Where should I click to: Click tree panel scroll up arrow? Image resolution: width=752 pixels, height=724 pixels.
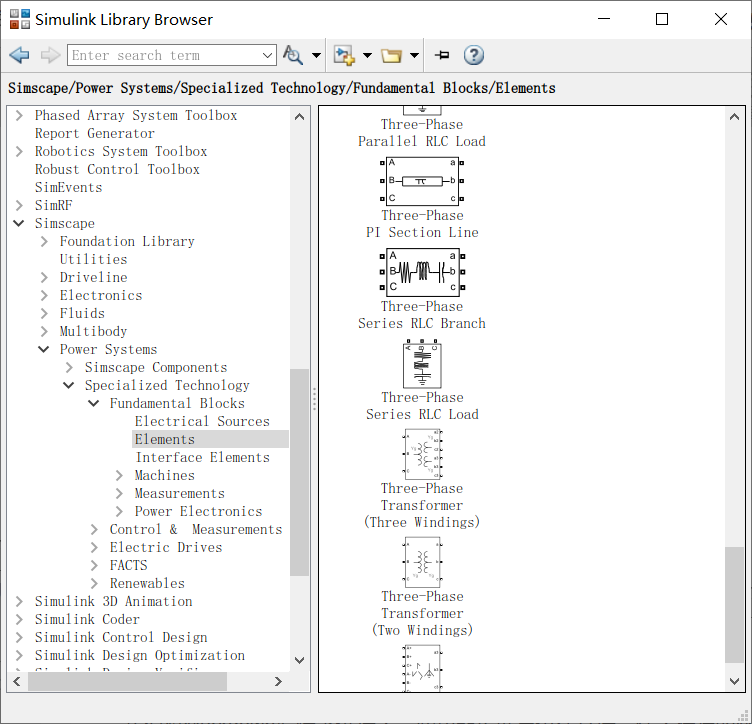(x=299, y=117)
